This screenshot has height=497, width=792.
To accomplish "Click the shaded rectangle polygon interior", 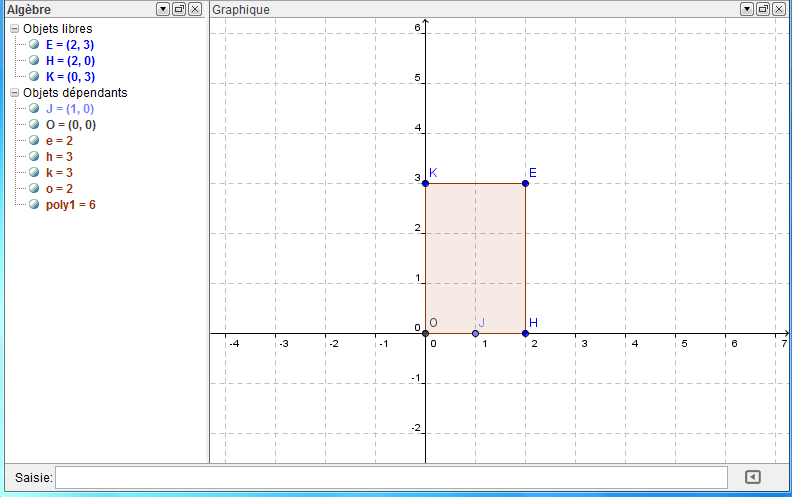I will coord(475,258).
